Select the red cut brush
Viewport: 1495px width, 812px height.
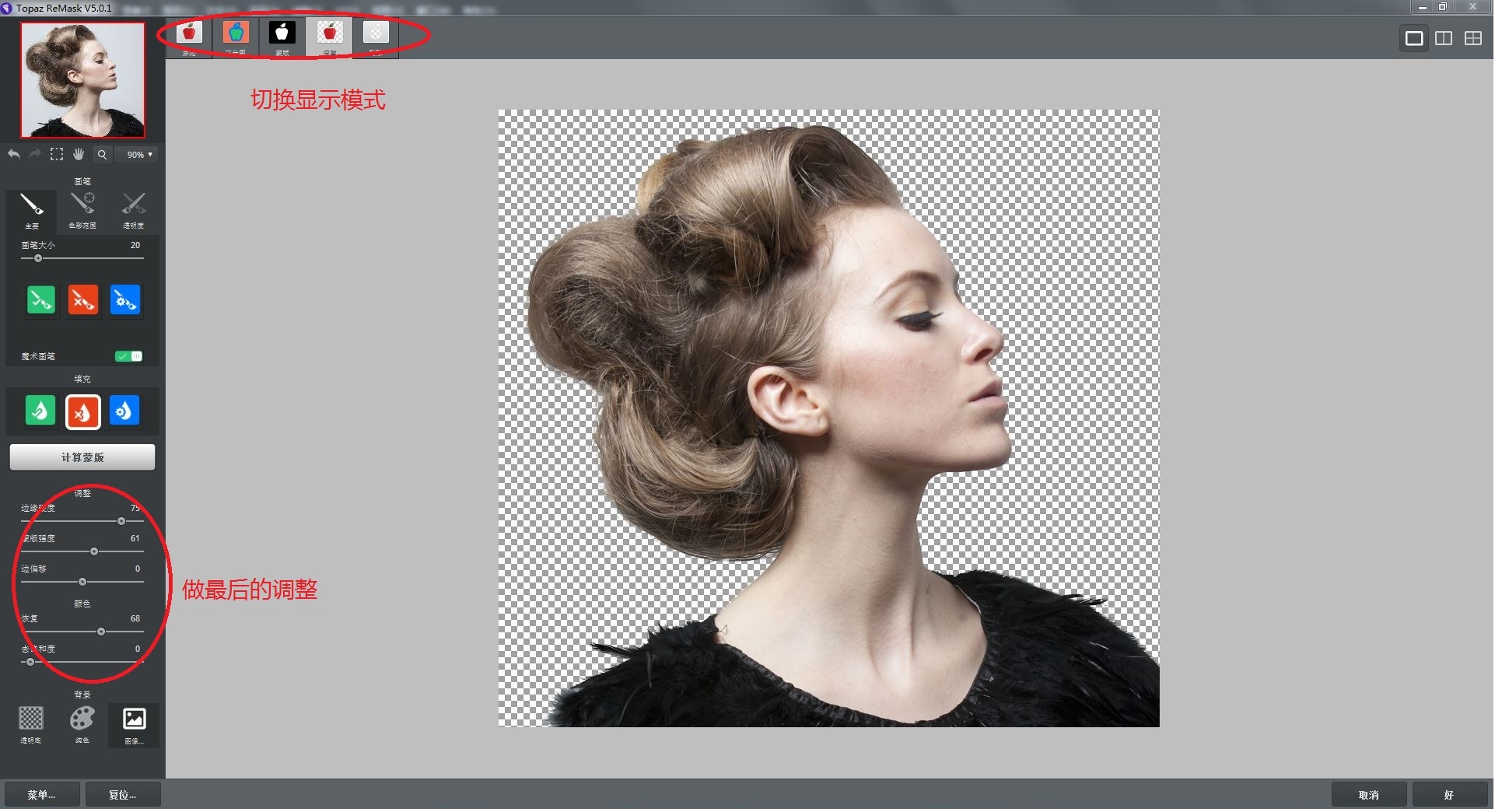click(x=82, y=299)
